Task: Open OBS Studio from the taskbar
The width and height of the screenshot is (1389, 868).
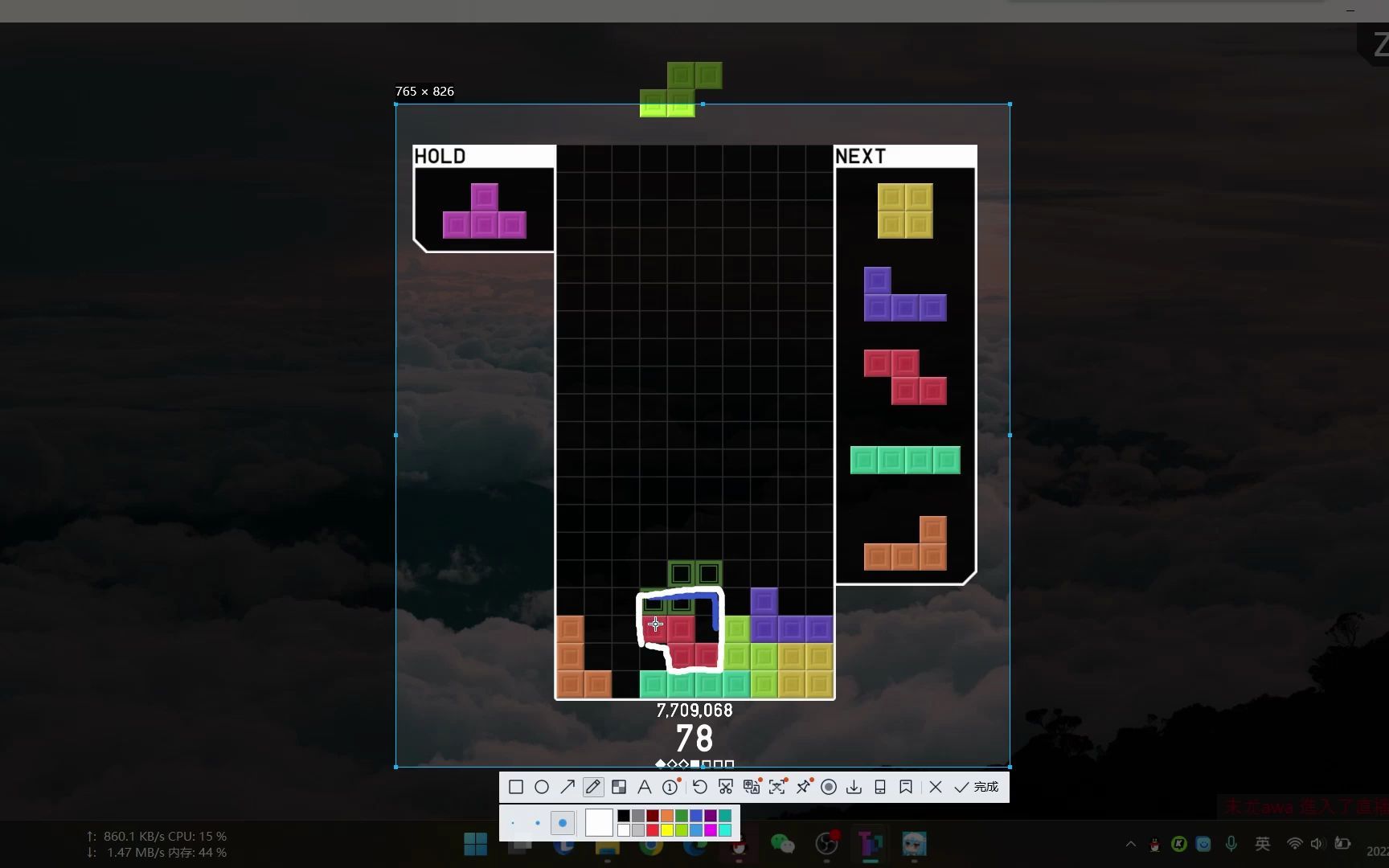Action: tap(826, 844)
